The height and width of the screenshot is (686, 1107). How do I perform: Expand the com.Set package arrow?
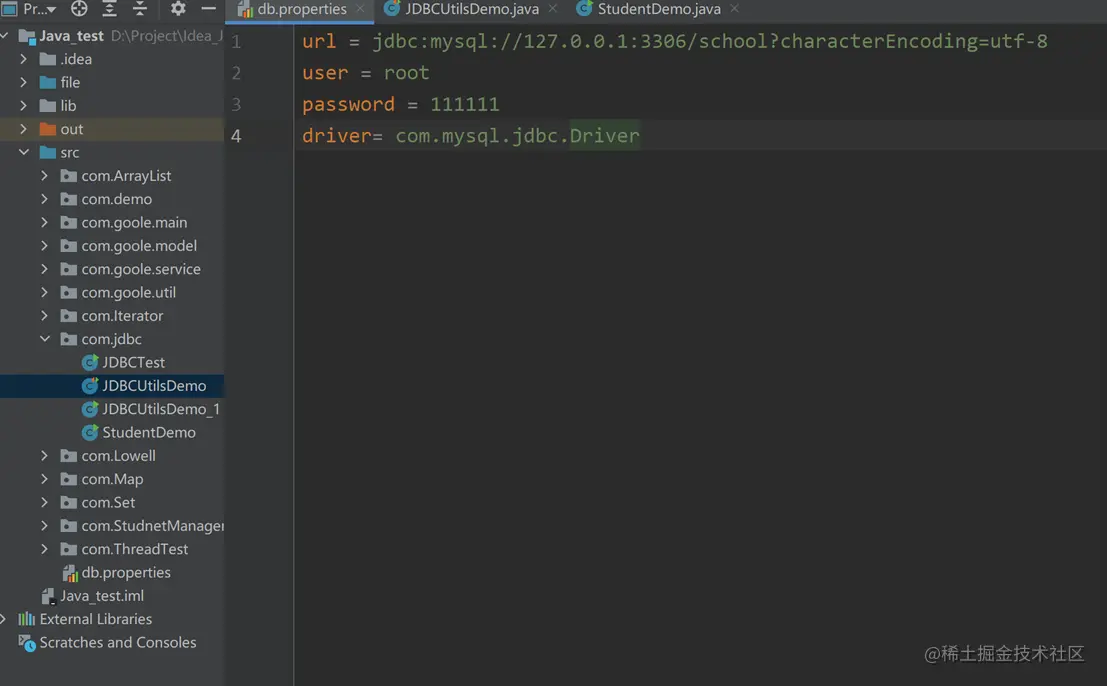click(x=44, y=502)
